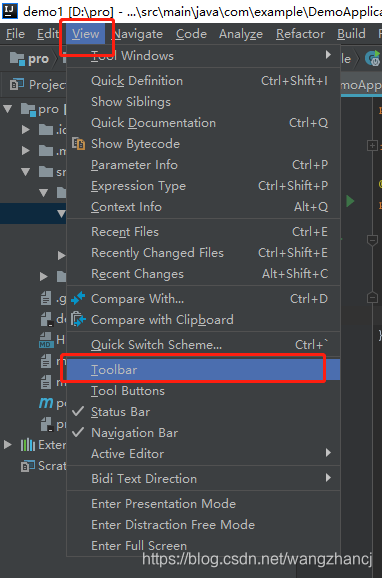Image resolution: width=382 pixels, height=578 pixels.
Task: Uncheck the Status Bar option
Action: coord(203,412)
